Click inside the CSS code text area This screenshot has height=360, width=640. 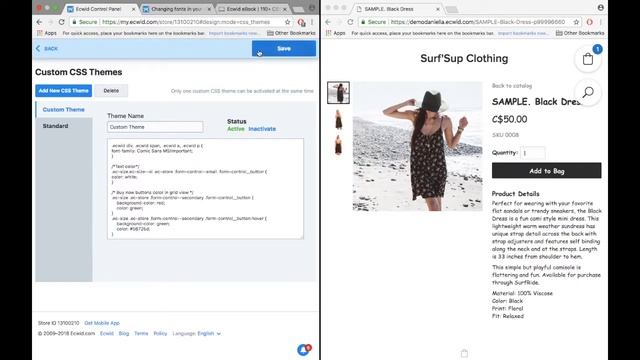(205, 189)
